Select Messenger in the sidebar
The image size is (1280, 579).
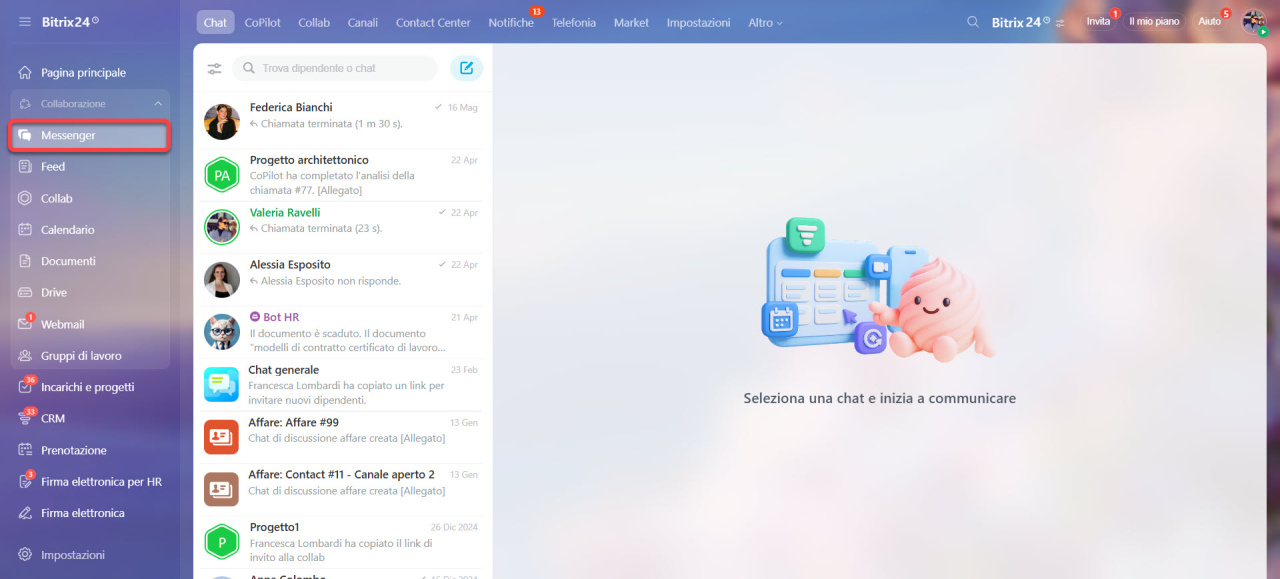(x=90, y=136)
